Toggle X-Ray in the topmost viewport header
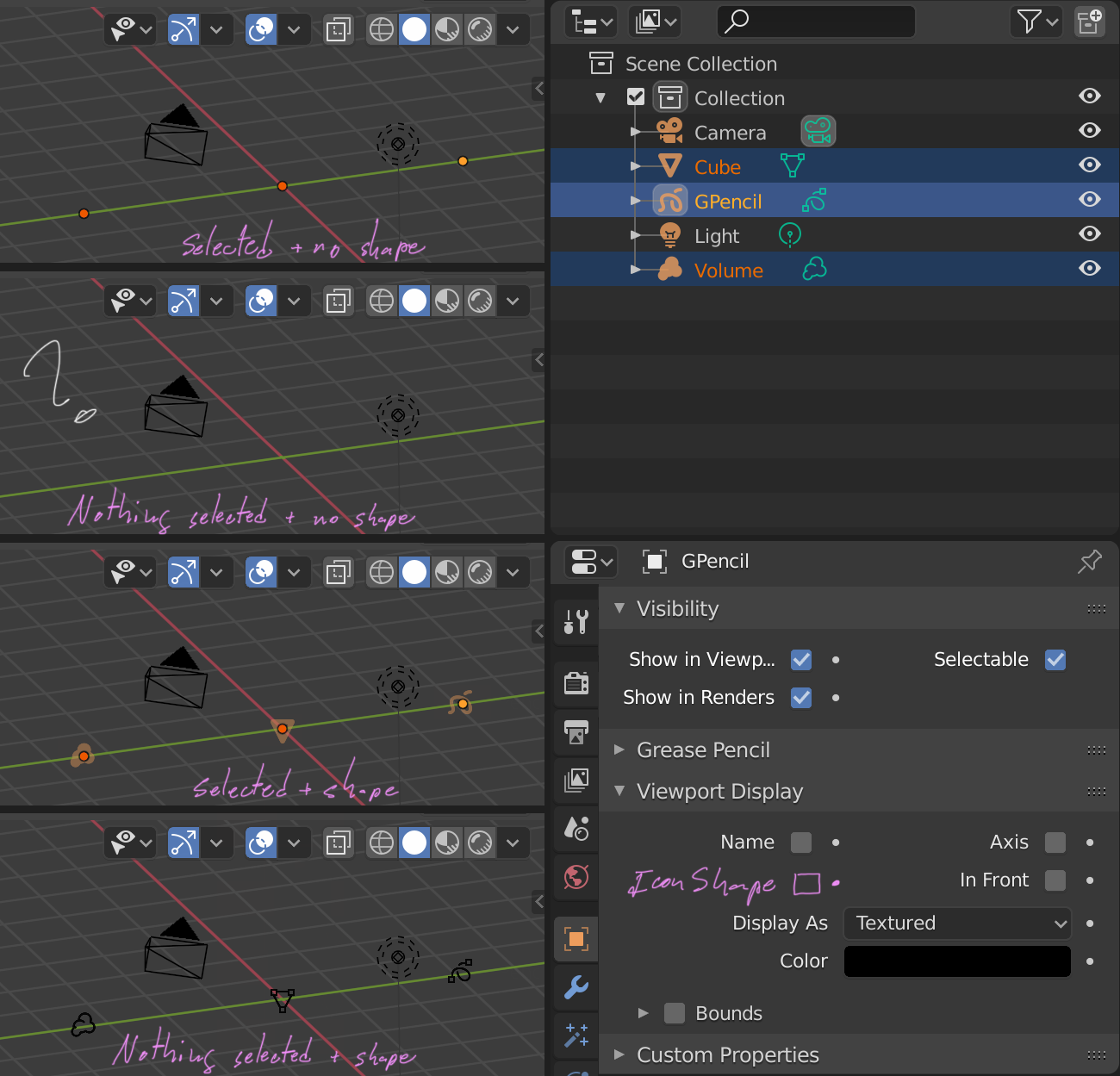Screen dimensions: 1120x1076 (339, 29)
